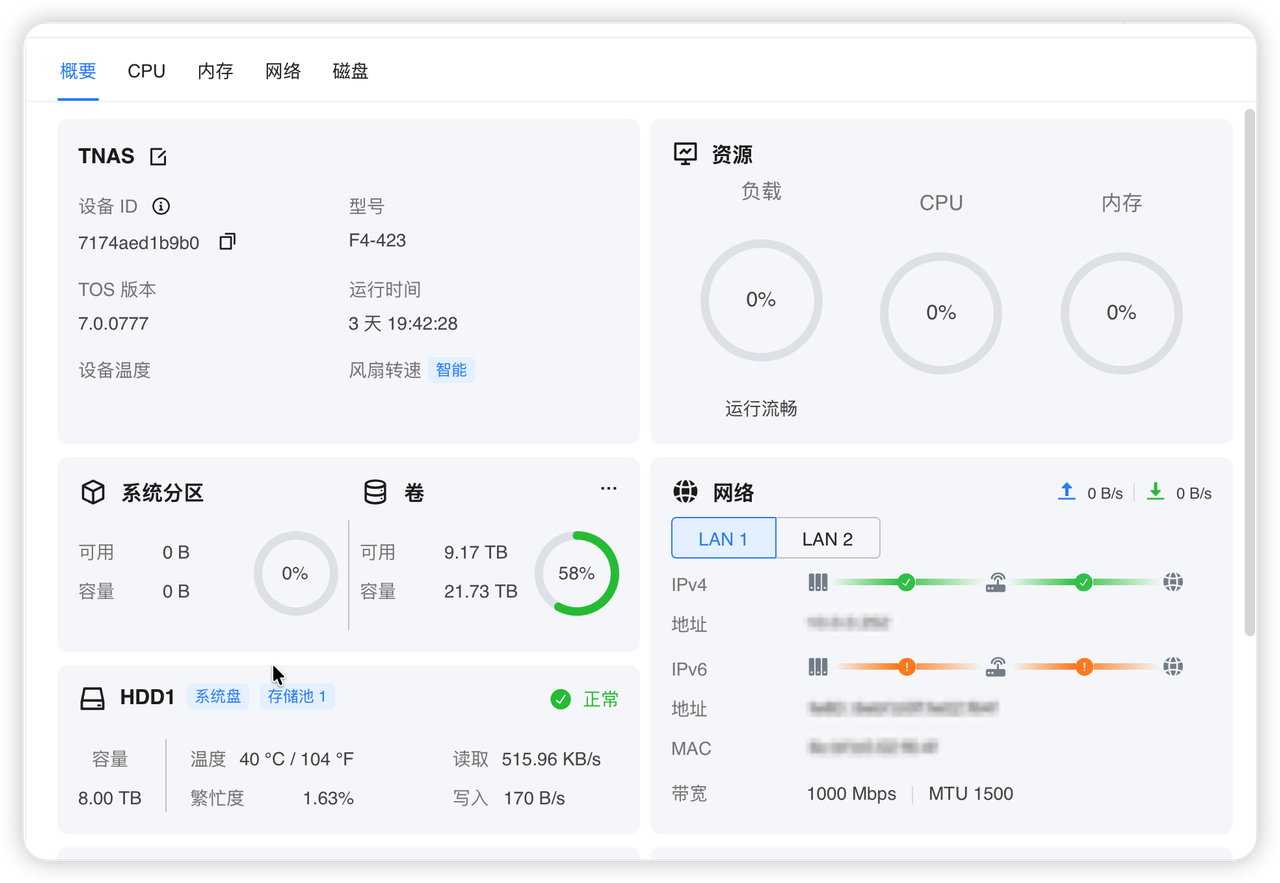The width and height of the screenshot is (1280, 883).
Task: Click the 设备温度 label
Action: pyautogui.click(x=114, y=370)
